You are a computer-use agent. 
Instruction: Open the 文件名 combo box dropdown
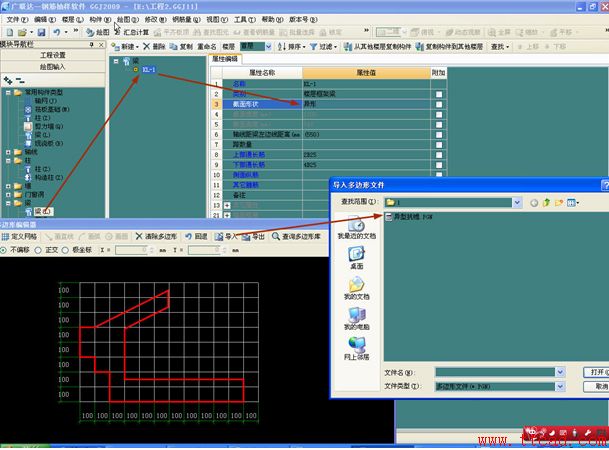coord(560,372)
